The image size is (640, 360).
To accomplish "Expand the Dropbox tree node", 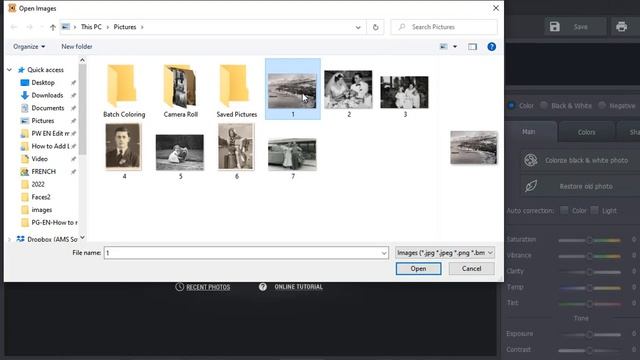I will (x=9, y=239).
